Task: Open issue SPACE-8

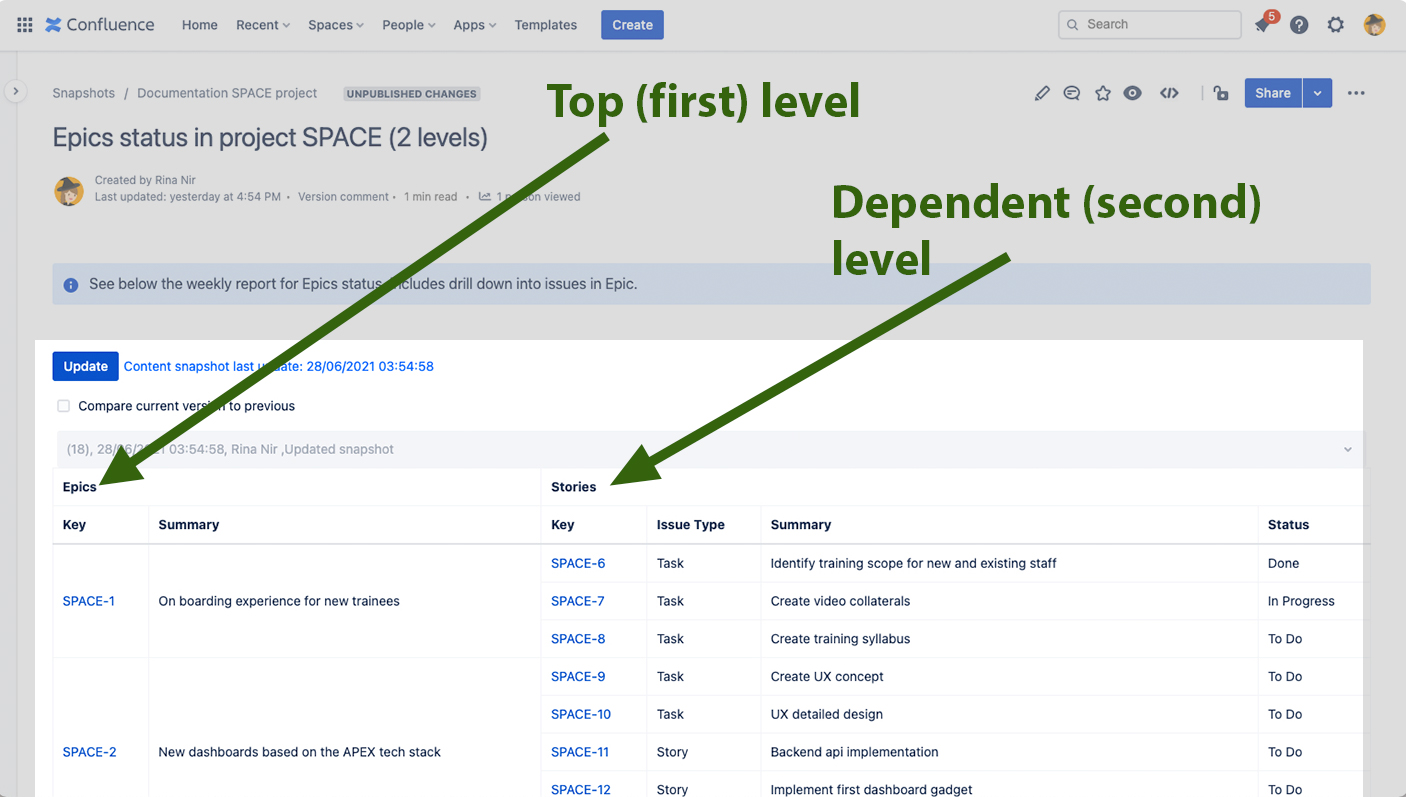Action: click(x=578, y=639)
